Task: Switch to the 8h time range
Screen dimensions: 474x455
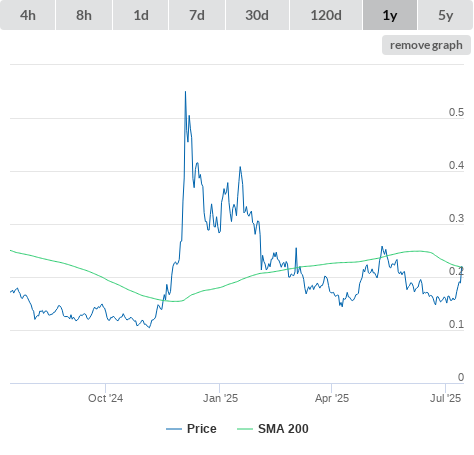Action: (84, 15)
